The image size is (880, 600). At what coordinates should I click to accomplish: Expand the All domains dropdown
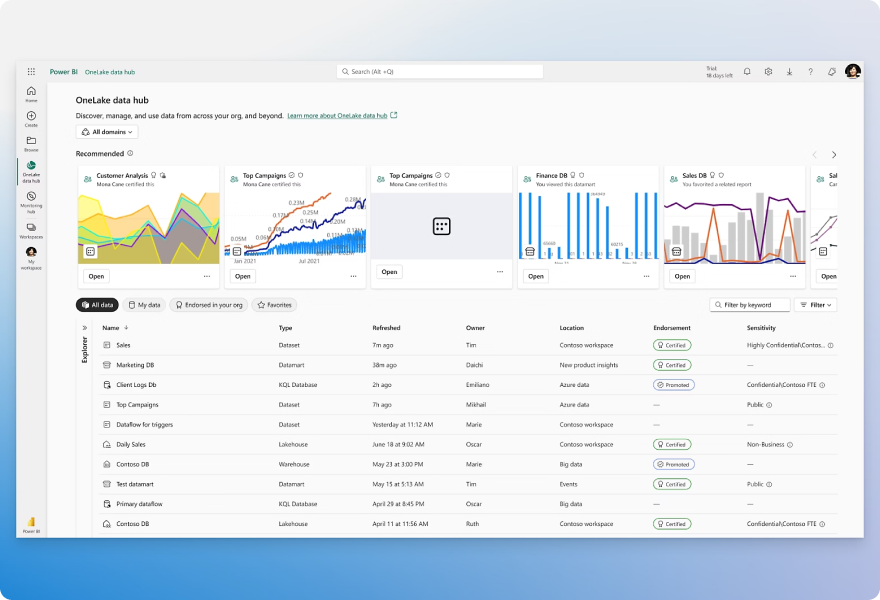coord(107,132)
